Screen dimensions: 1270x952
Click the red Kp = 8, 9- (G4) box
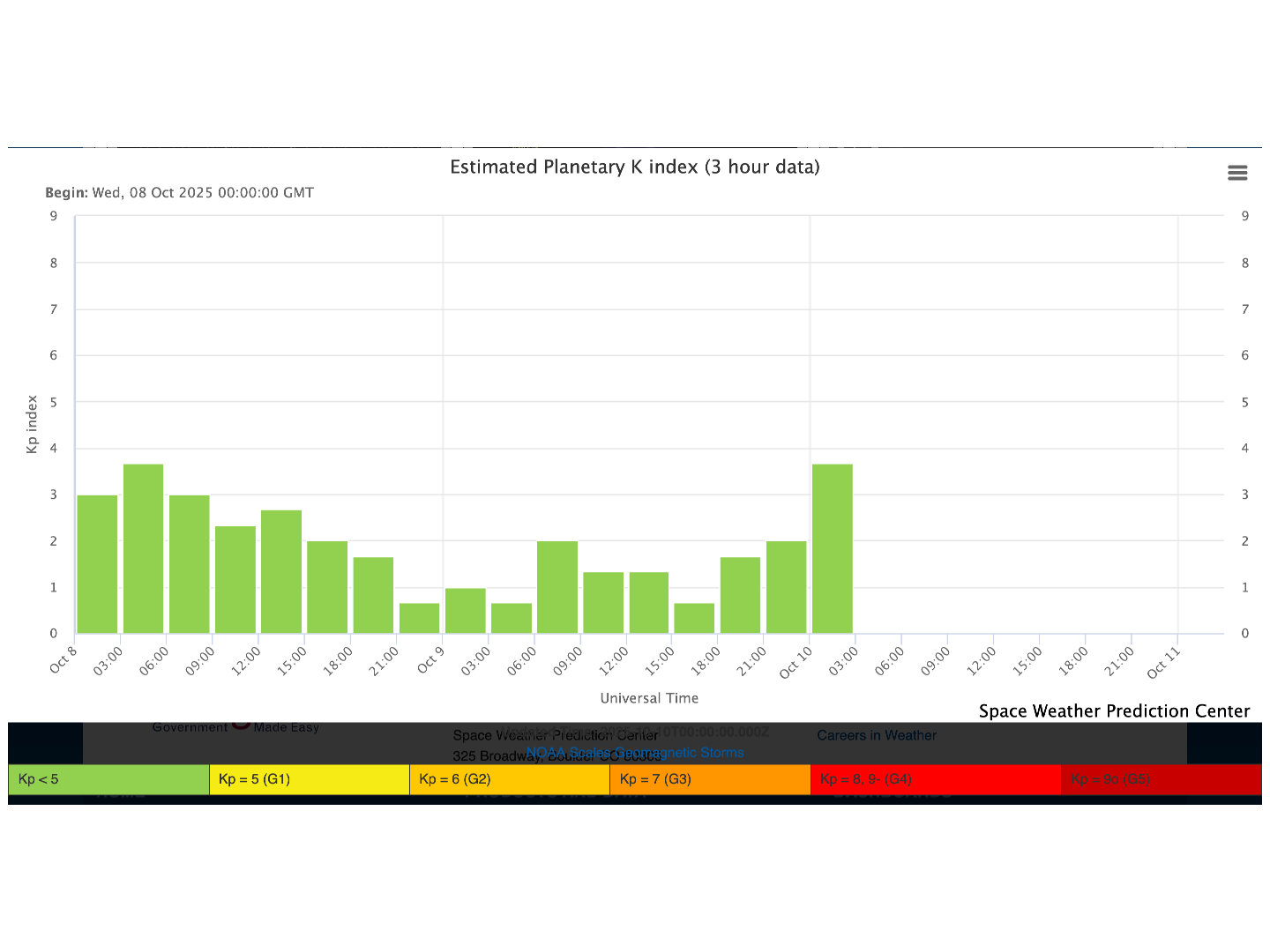[935, 779]
